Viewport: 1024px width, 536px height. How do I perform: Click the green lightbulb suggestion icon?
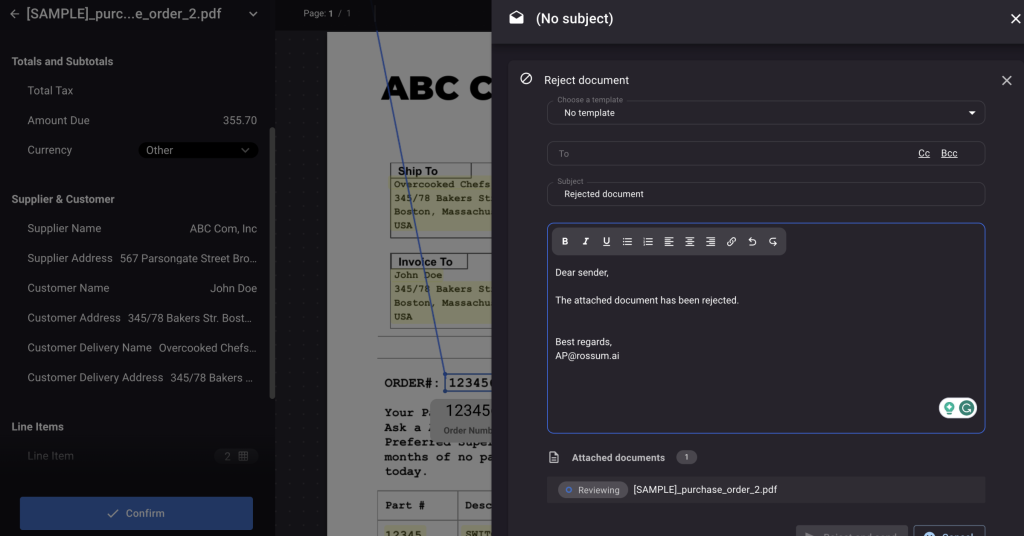coord(949,408)
